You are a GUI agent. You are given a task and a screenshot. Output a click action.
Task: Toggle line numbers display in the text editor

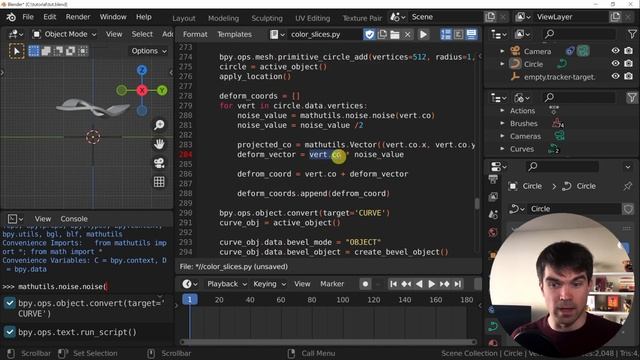pyautogui.click(x=446, y=34)
